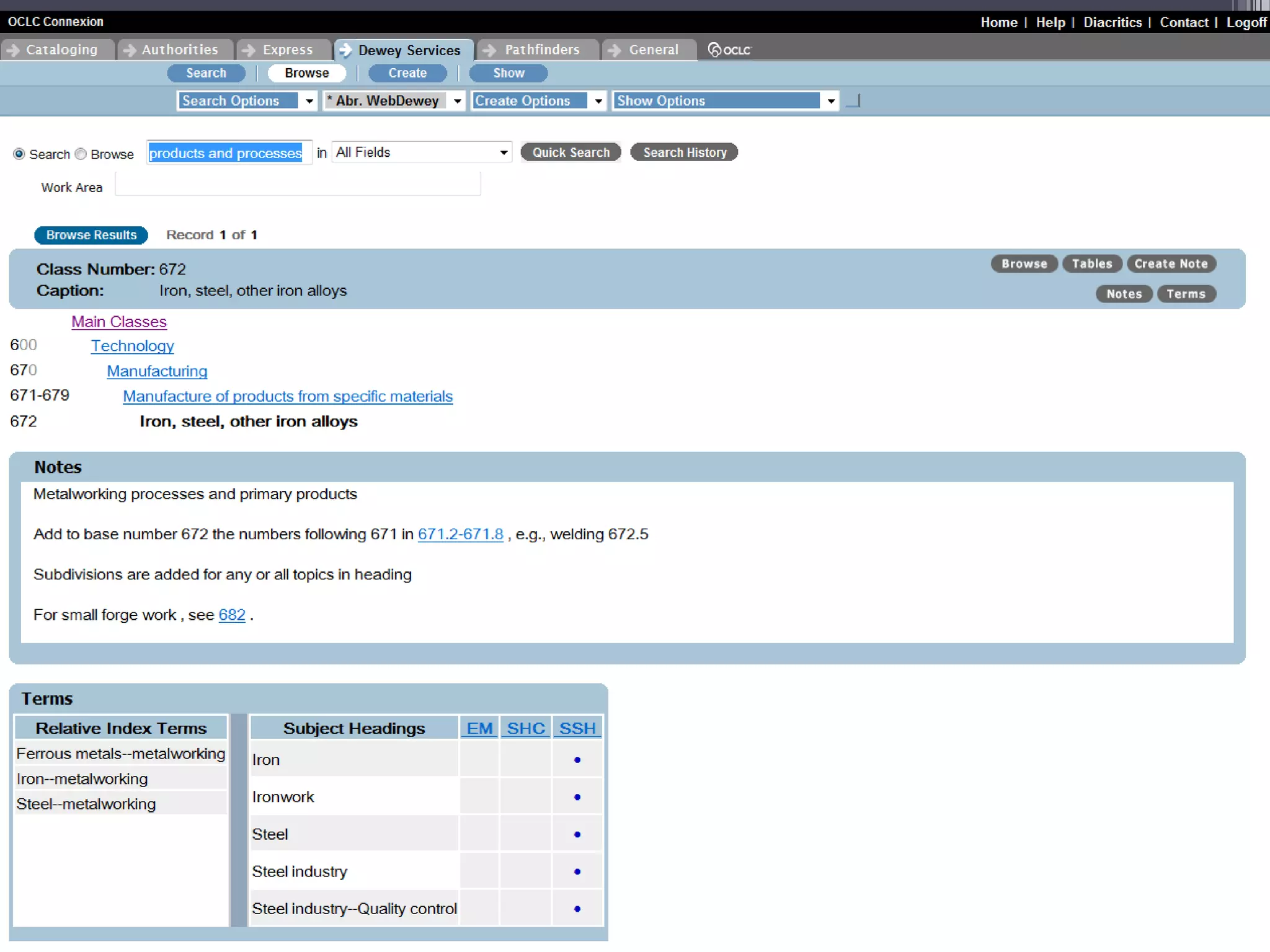Screen dimensions: 1270x952
Task: Open the Manufacturing hierarchy link
Action: click(x=157, y=371)
